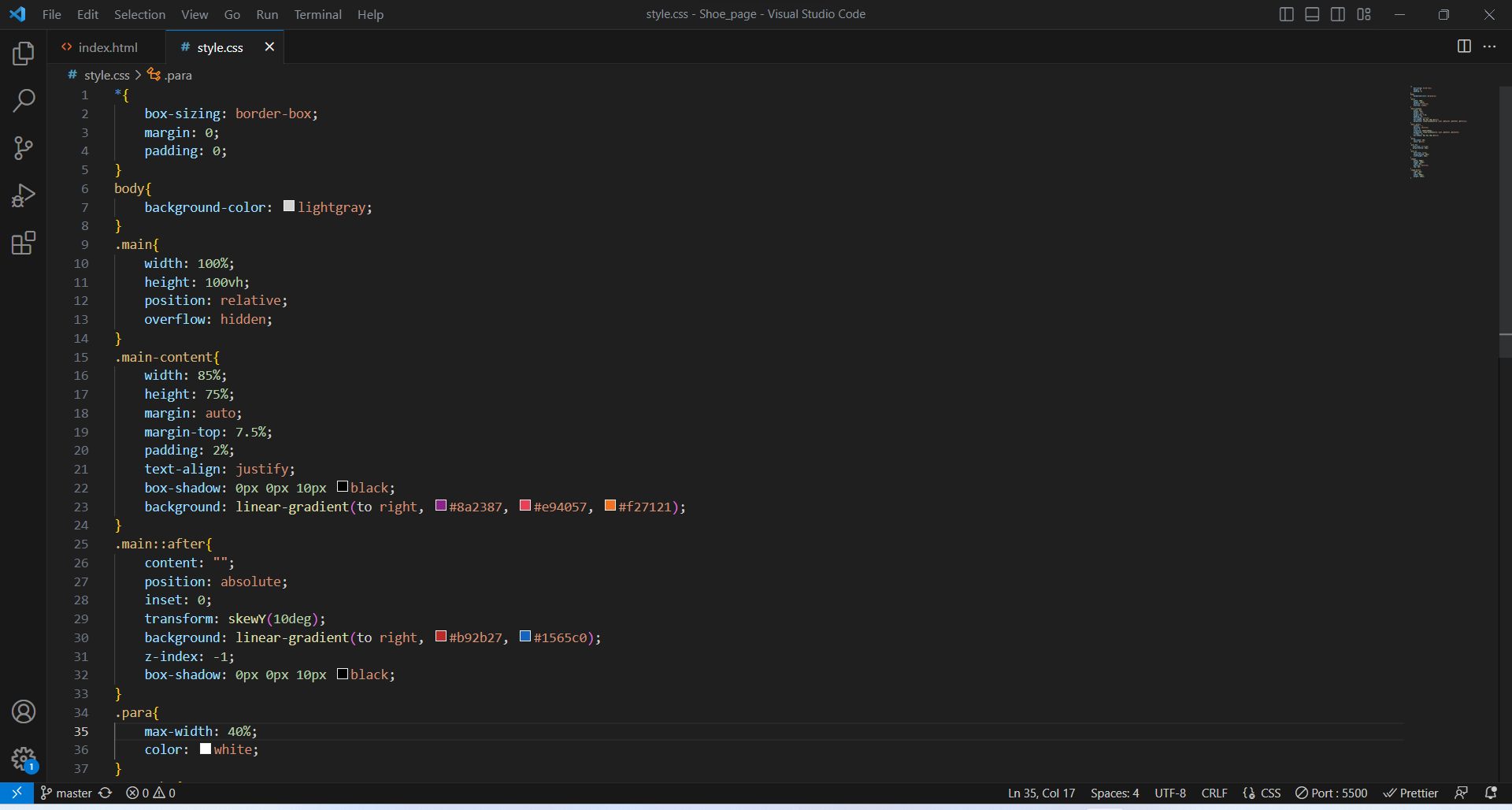
Task: Toggle the bottom panel visibility
Action: pos(1311,13)
